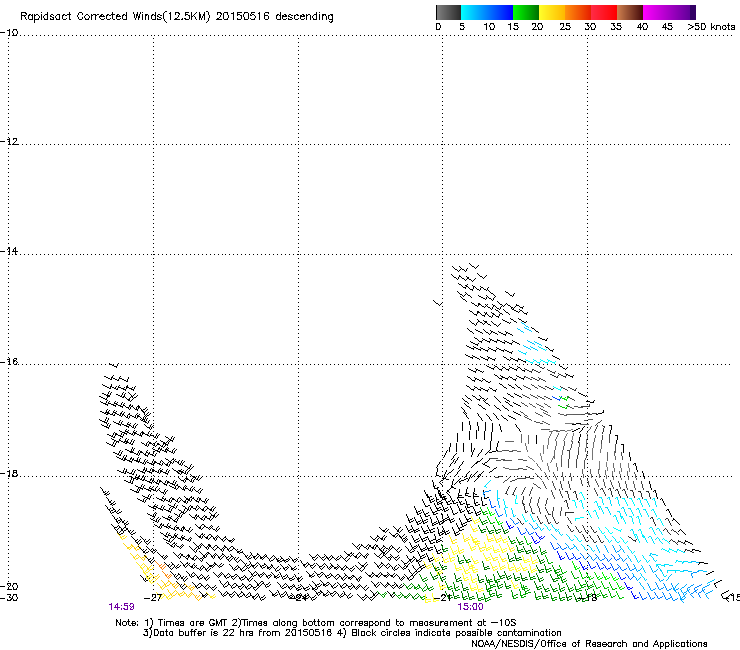
Task: Click the yellow 20-25 knots color swatch
Action: click(x=552, y=12)
